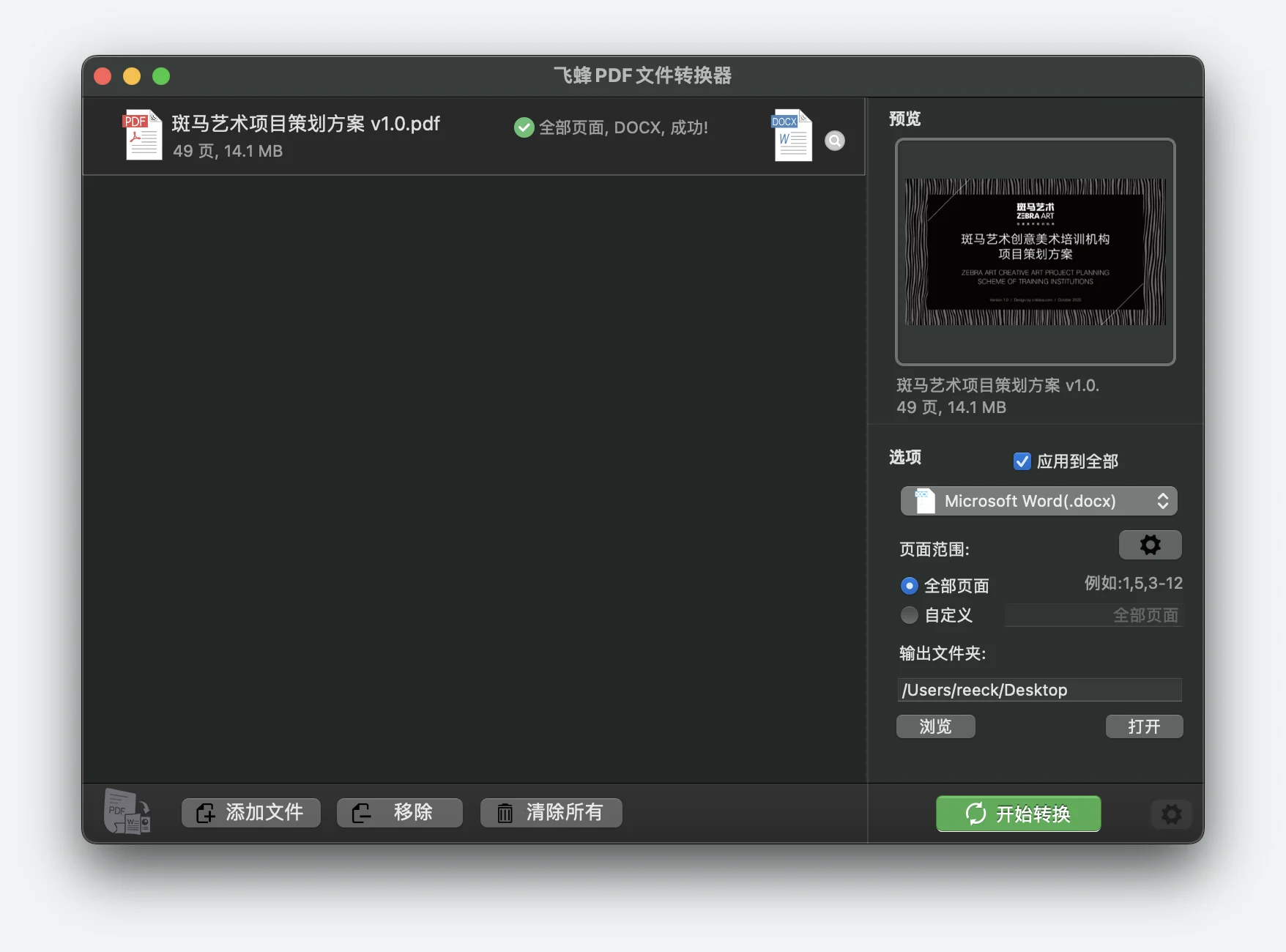This screenshot has width=1286, height=952.
Task: Click the PDF converter logo icon
Action: 127,811
